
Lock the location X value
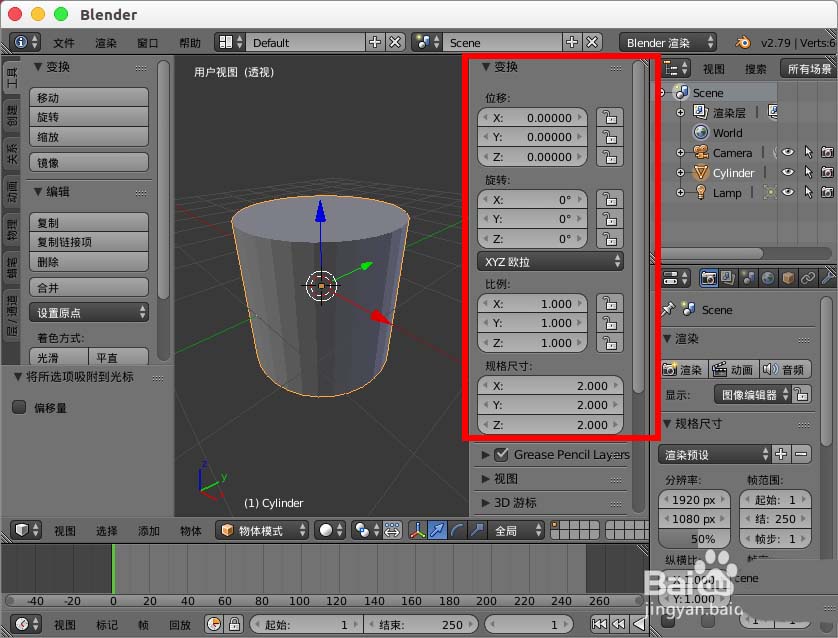pos(610,118)
